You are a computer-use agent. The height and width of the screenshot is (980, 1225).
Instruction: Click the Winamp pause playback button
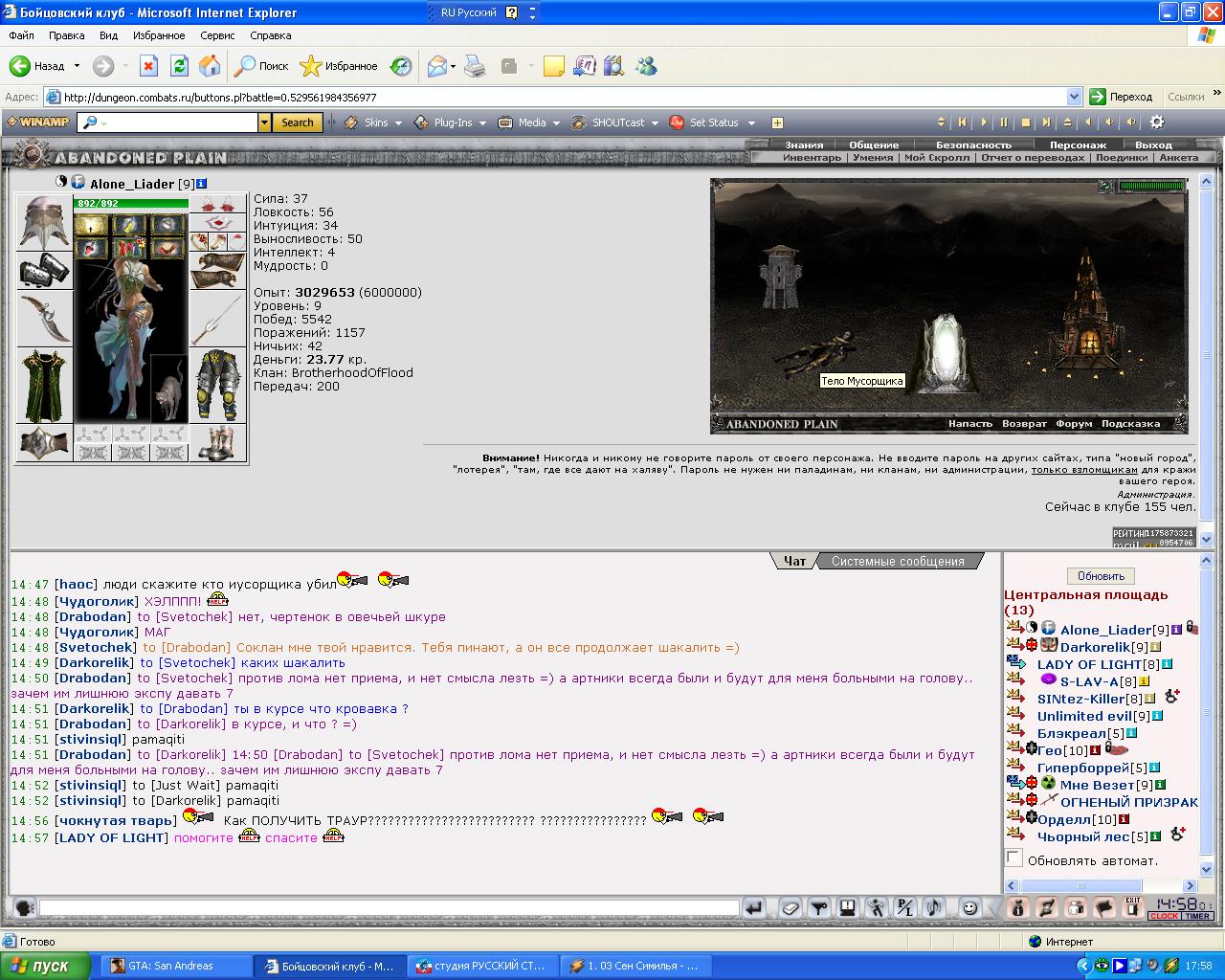(x=1004, y=122)
